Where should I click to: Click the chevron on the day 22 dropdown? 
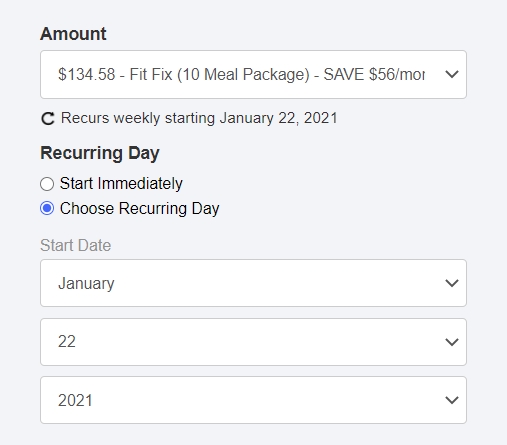point(452,342)
